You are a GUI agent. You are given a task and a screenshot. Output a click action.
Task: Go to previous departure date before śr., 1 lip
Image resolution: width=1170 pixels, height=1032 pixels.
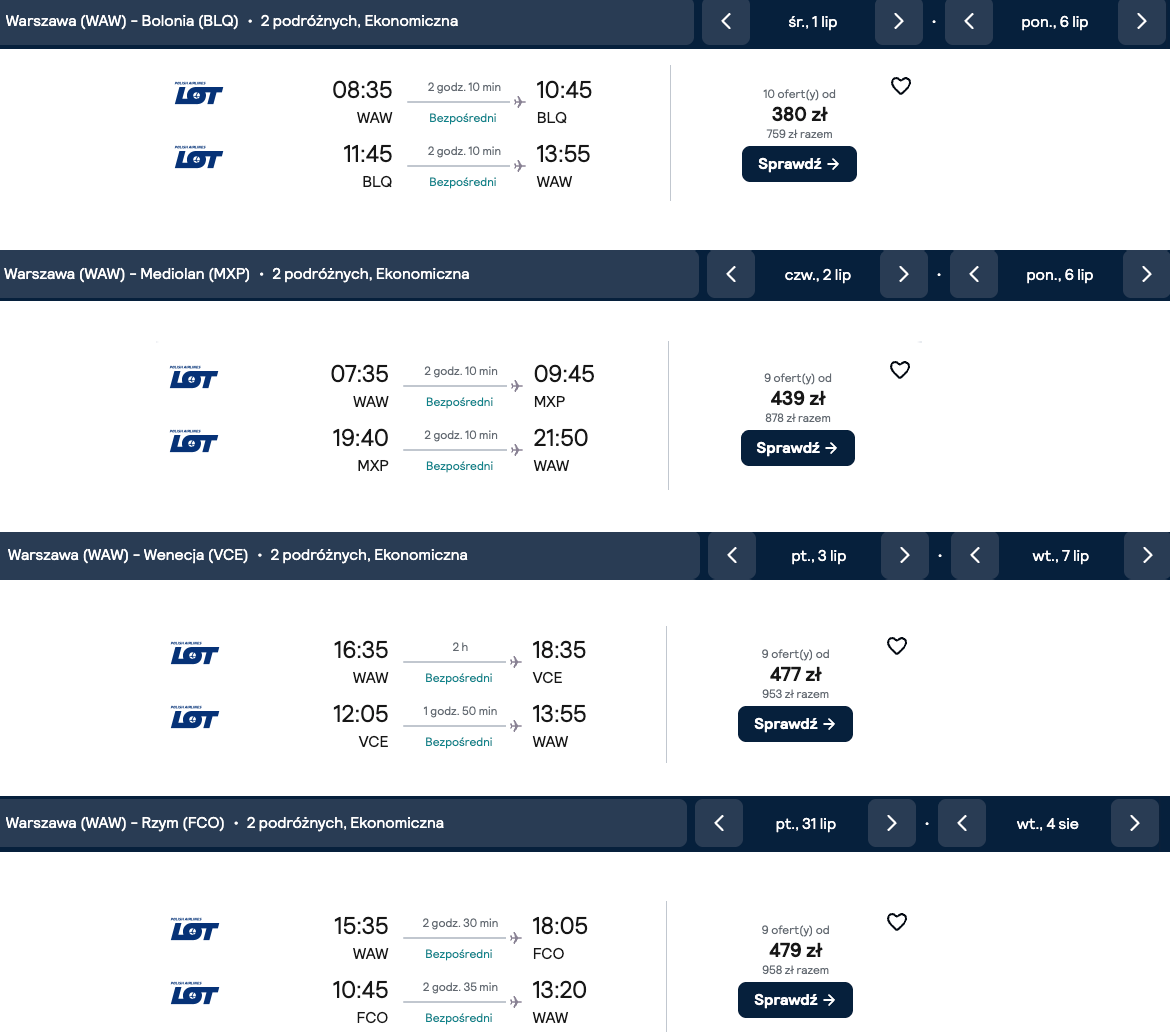point(726,21)
